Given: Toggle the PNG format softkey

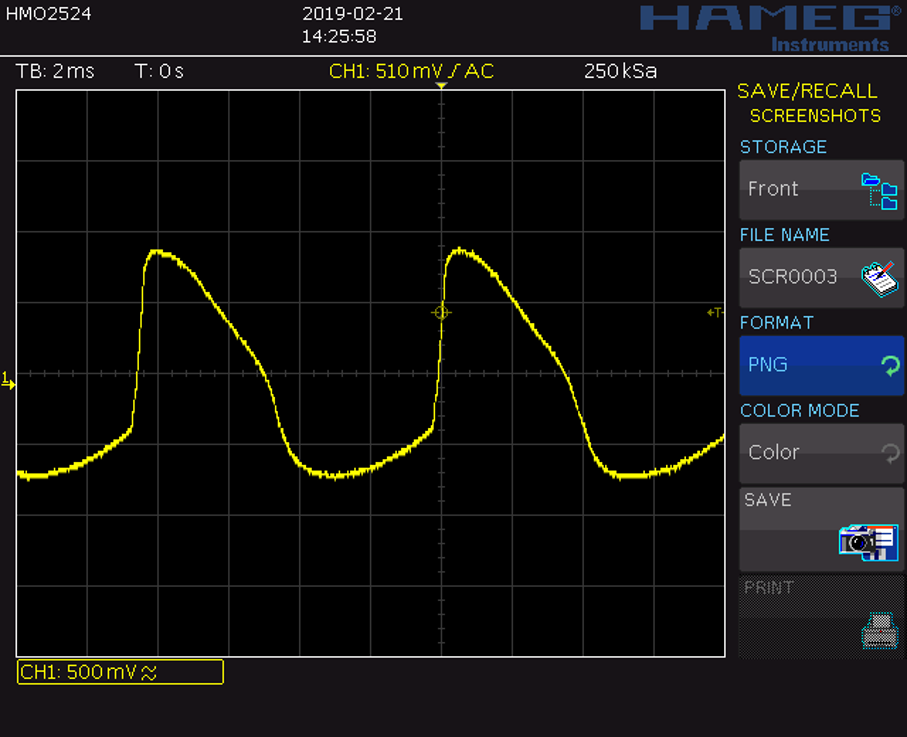Looking at the screenshot, I should 821,366.
